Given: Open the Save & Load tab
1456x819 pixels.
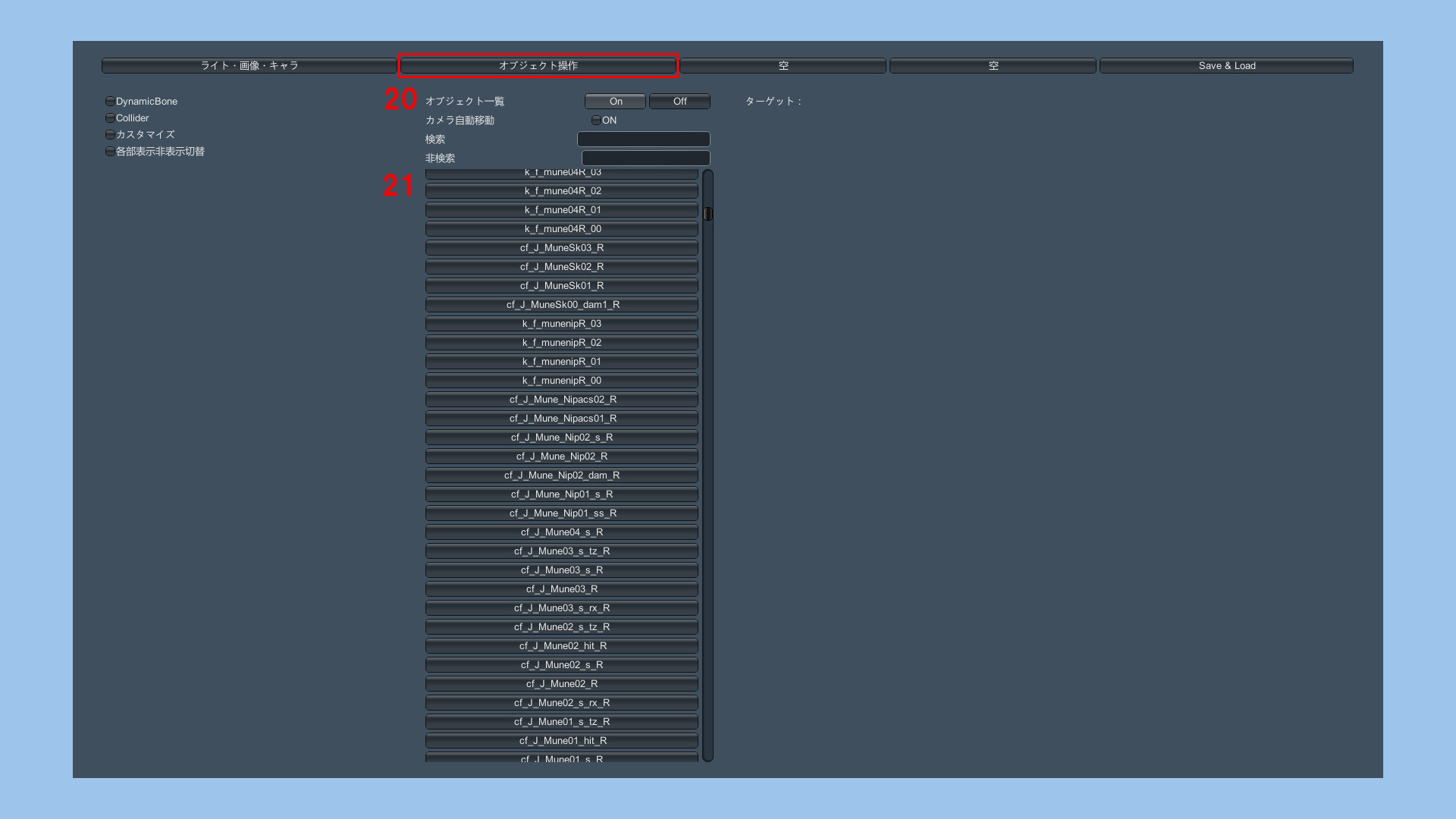Looking at the screenshot, I should click(x=1226, y=66).
